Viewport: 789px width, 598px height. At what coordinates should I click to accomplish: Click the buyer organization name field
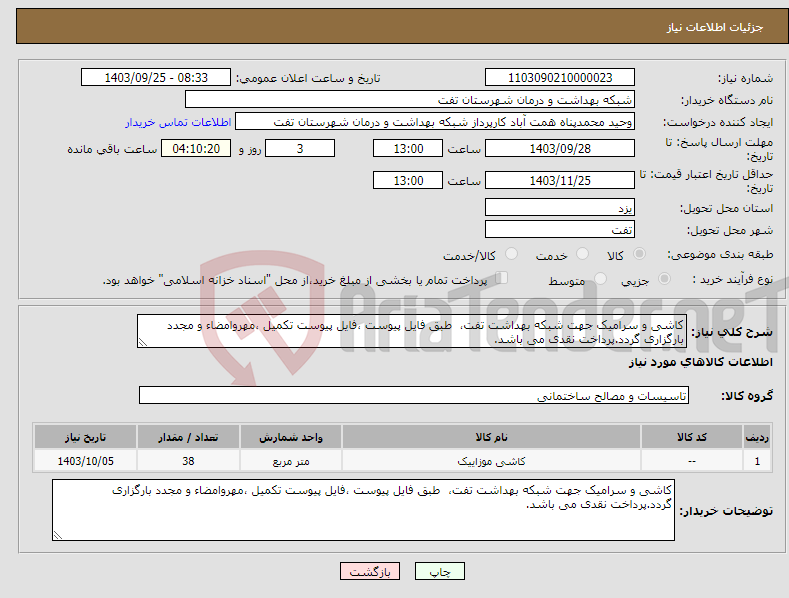point(410,99)
